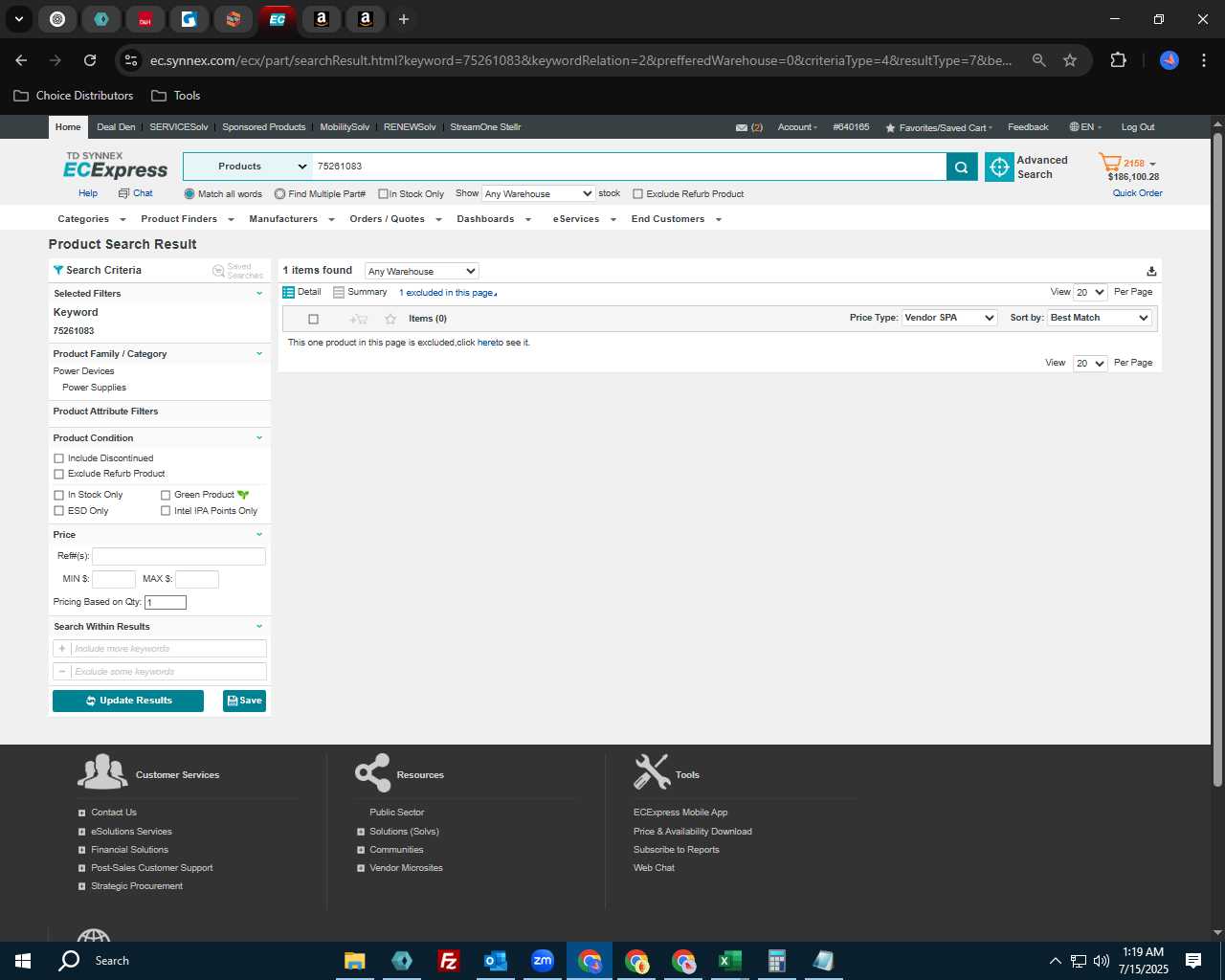Open File Explorer in taskbar
Image resolution: width=1225 pixels, height=980 pixels.
tap(355, 961)
